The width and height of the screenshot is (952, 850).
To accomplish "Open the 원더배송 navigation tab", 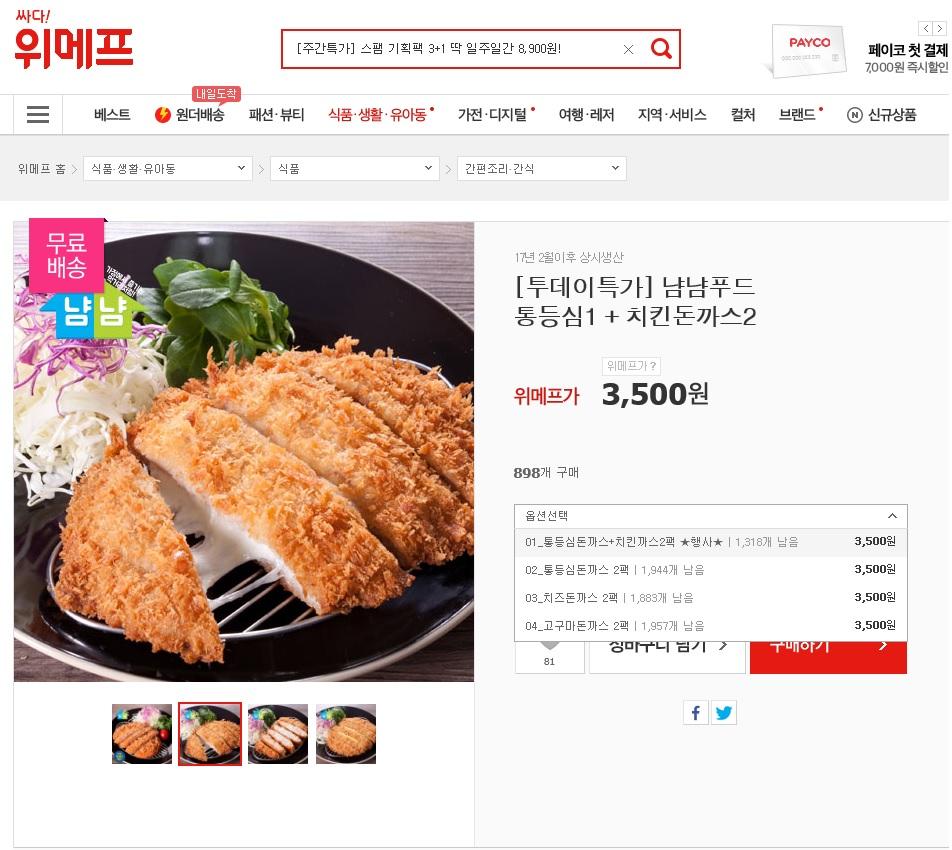I will click(190, 115).
